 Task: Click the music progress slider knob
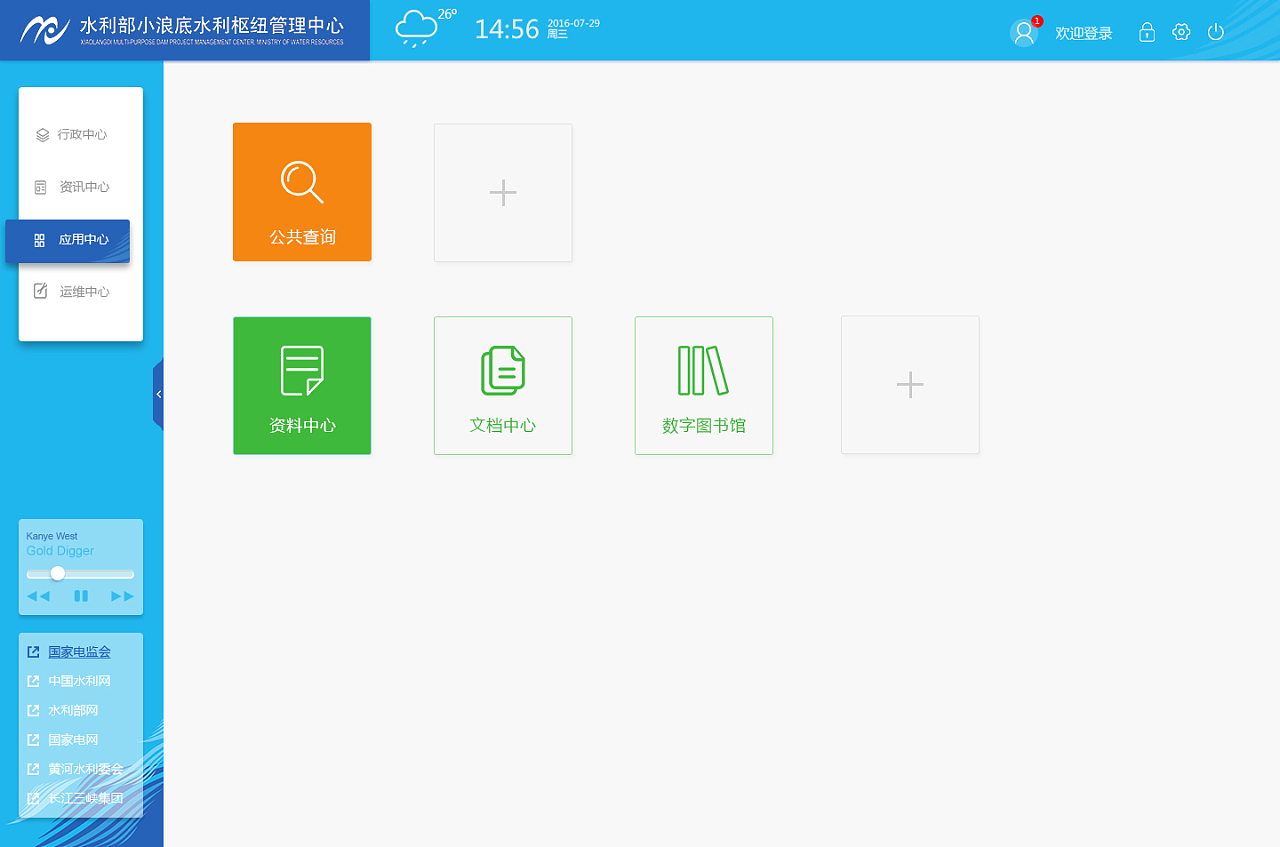(x=58, y=573)
